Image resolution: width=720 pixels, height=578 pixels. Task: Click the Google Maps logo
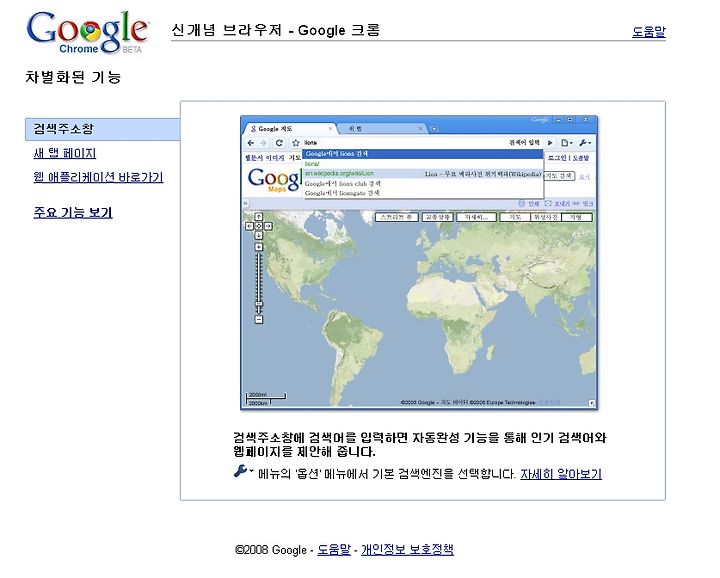(x=274, y=180)
